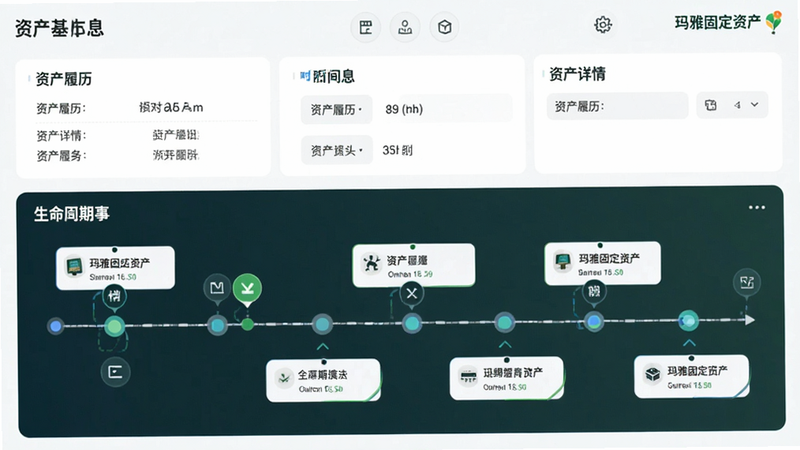Click the 资产详情 panel heading
This screenshot has width=800, height=450.
click(577, 74)
